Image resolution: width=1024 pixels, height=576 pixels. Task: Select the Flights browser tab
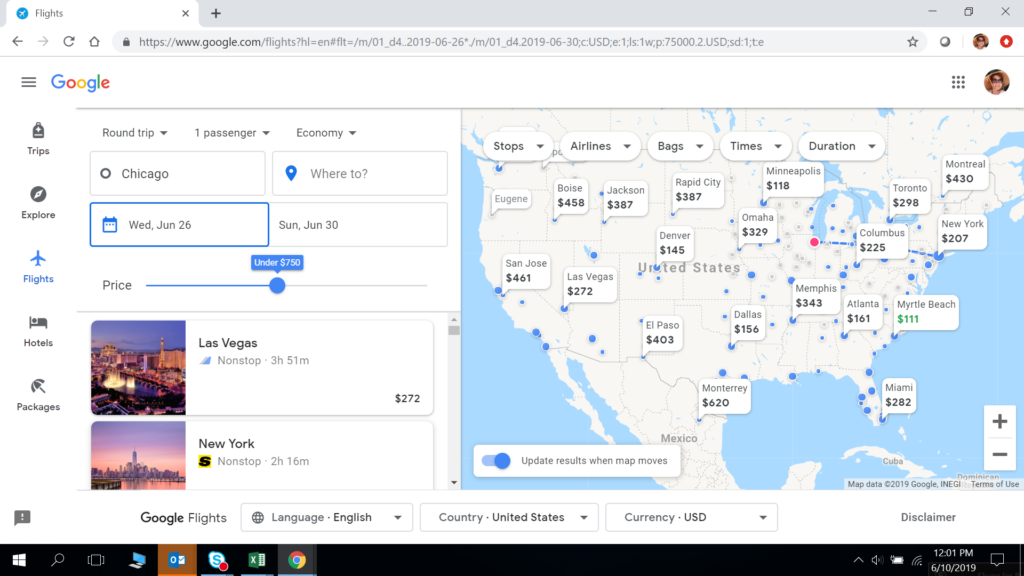[101, 14]
